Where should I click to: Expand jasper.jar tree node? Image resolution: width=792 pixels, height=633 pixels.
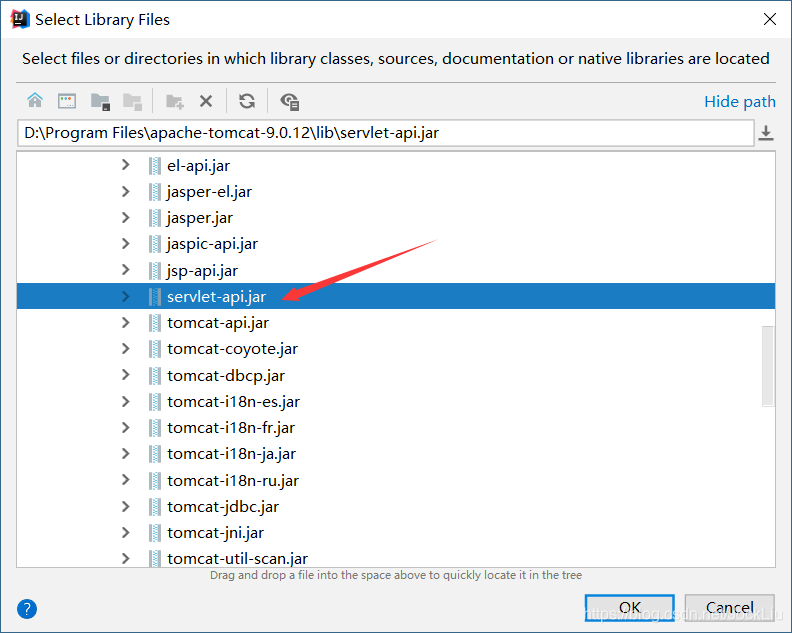tap(126, 218)
